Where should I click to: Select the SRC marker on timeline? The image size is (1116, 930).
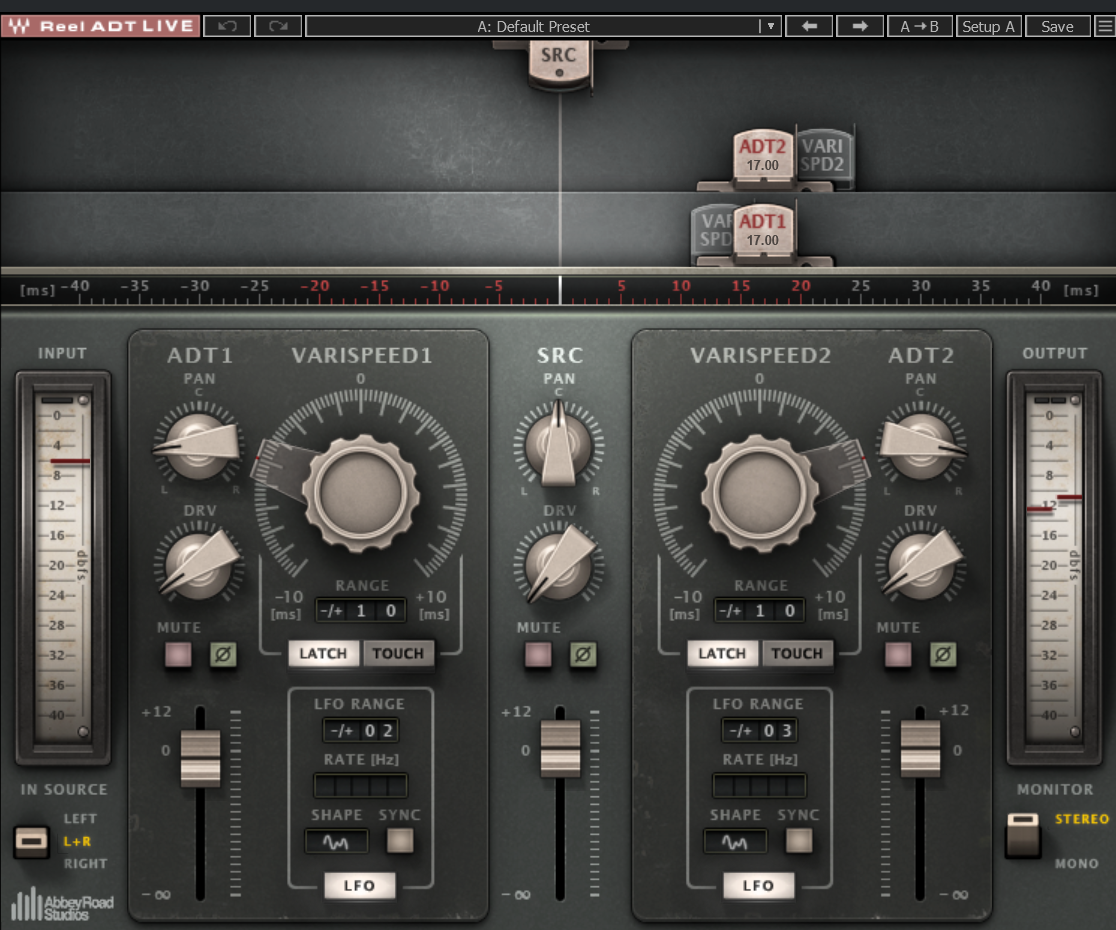point(559,64)
